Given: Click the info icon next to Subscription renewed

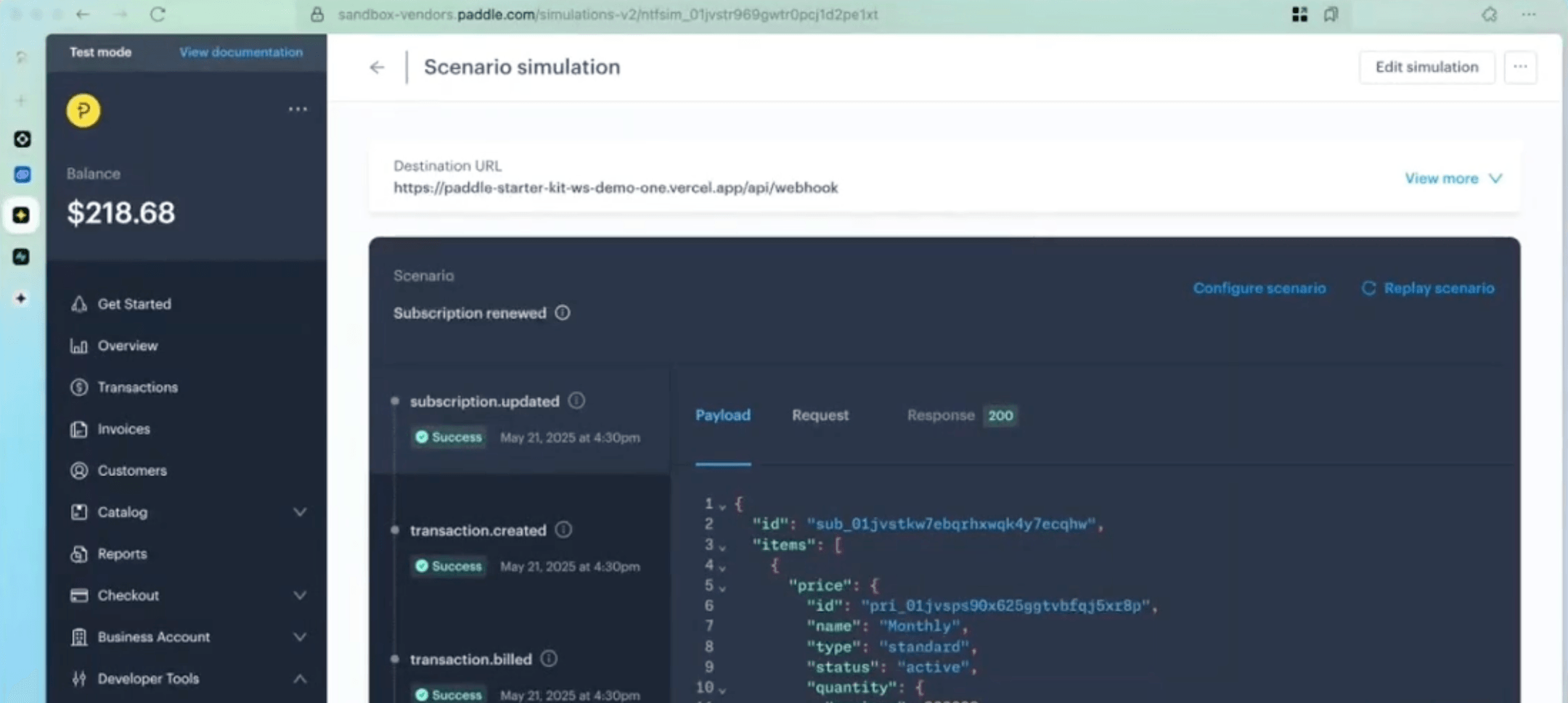Looking at the screenshot, I should 563,313.
